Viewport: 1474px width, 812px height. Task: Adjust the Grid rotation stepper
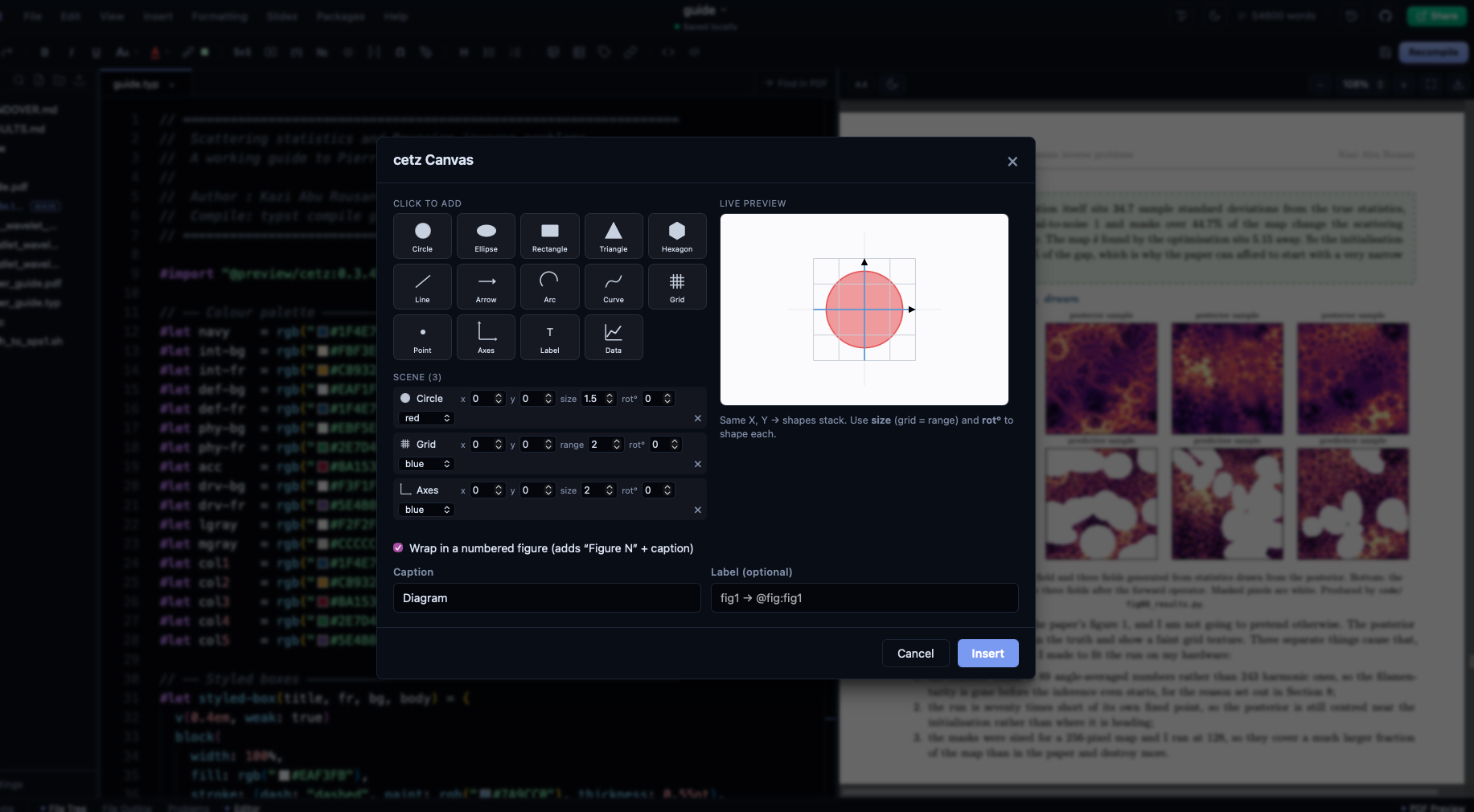click(675, 445)
